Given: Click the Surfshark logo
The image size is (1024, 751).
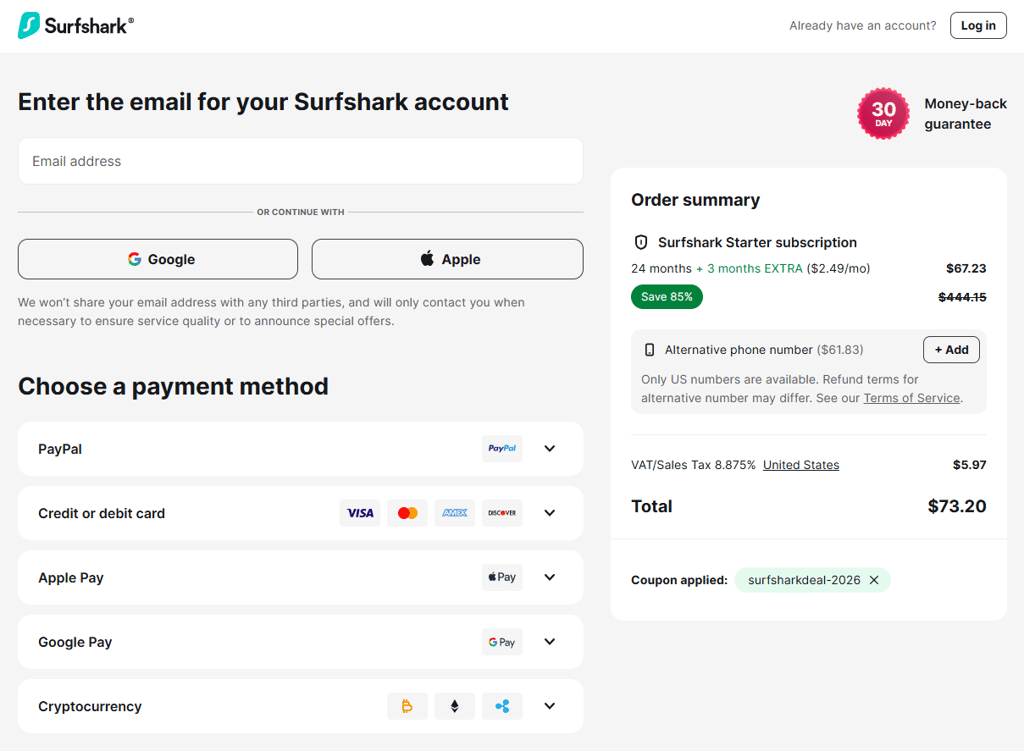Looking at the screenshot, I should 76,25.
